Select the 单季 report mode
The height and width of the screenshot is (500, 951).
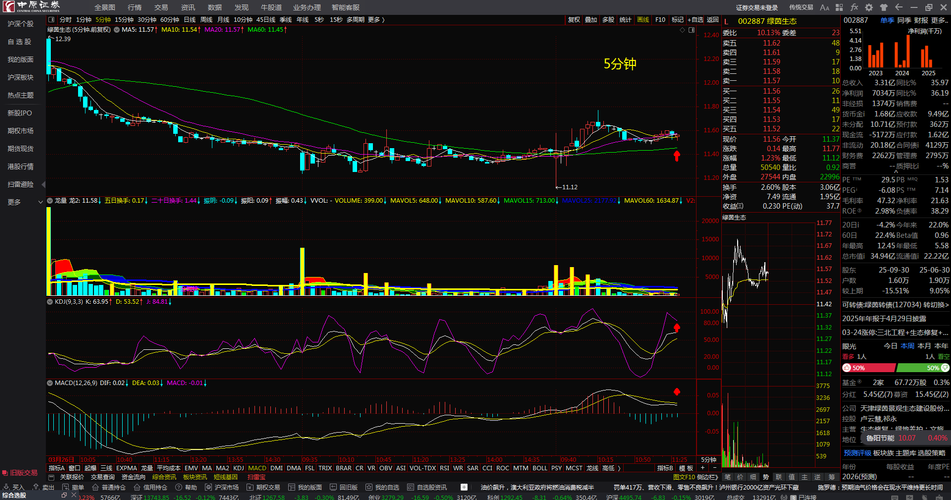pos(887,21)
